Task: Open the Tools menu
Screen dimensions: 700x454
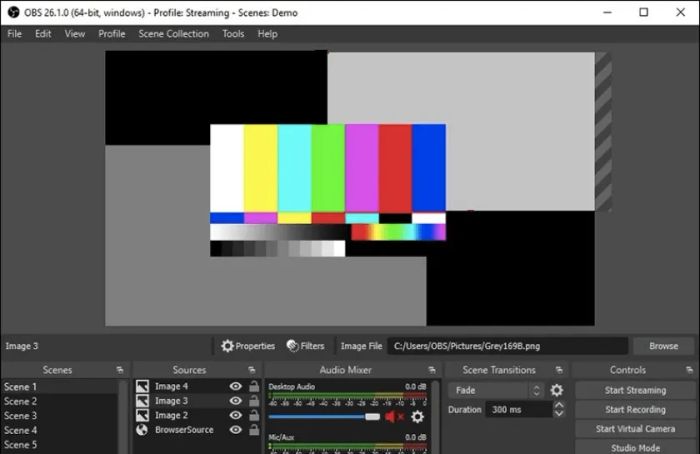Action: pyautogui.click(x=233, y=34)
